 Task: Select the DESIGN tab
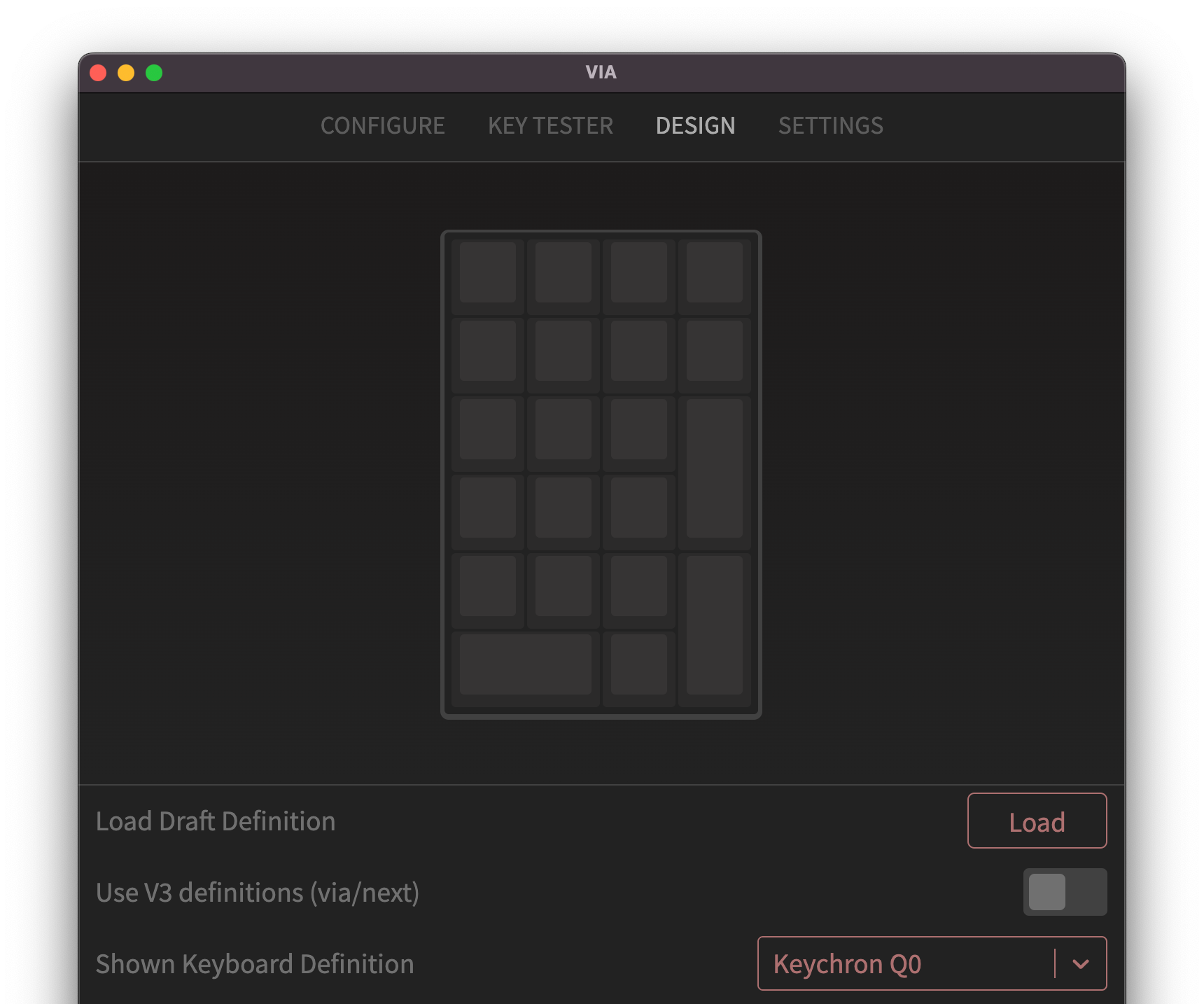(x=696, y=126)
